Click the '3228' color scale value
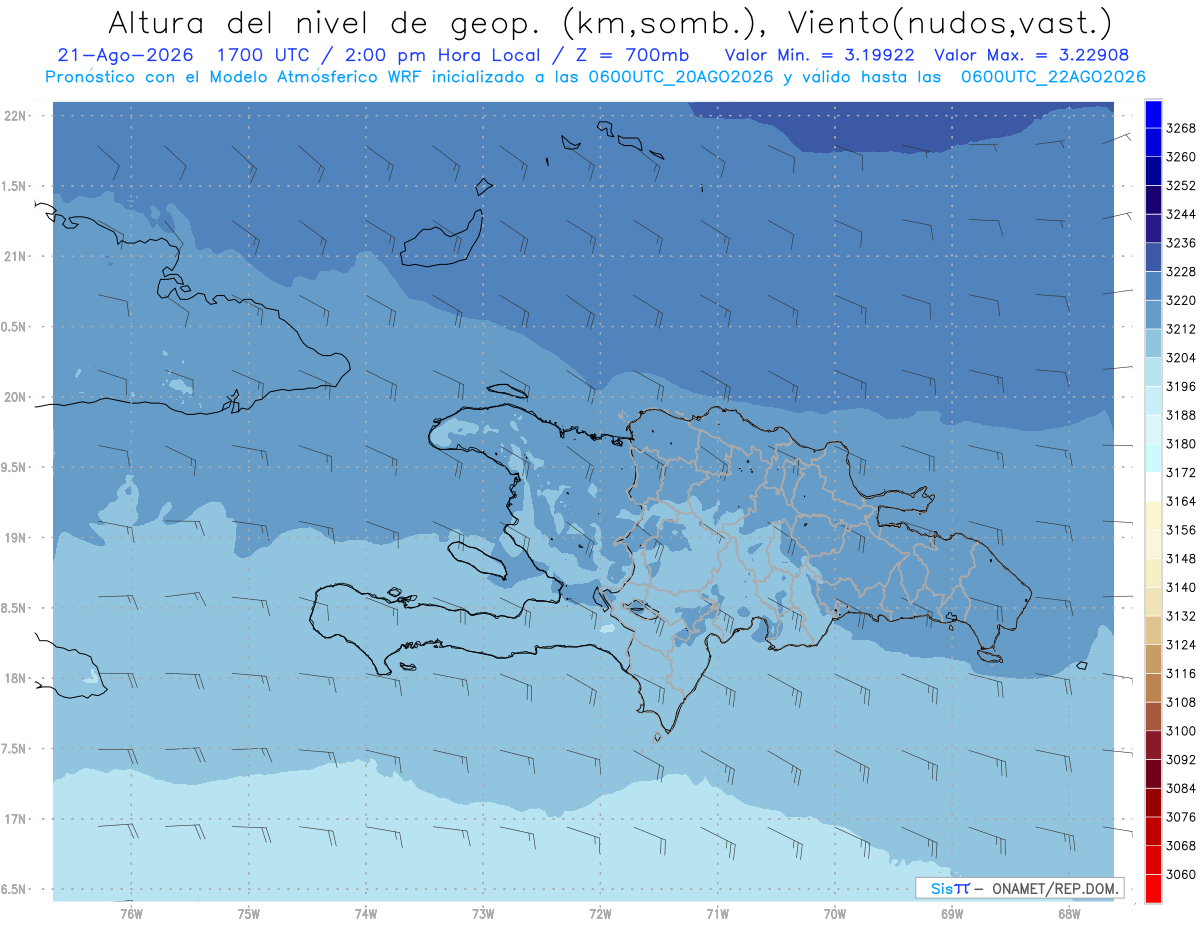 click(x=1181, y=272)
